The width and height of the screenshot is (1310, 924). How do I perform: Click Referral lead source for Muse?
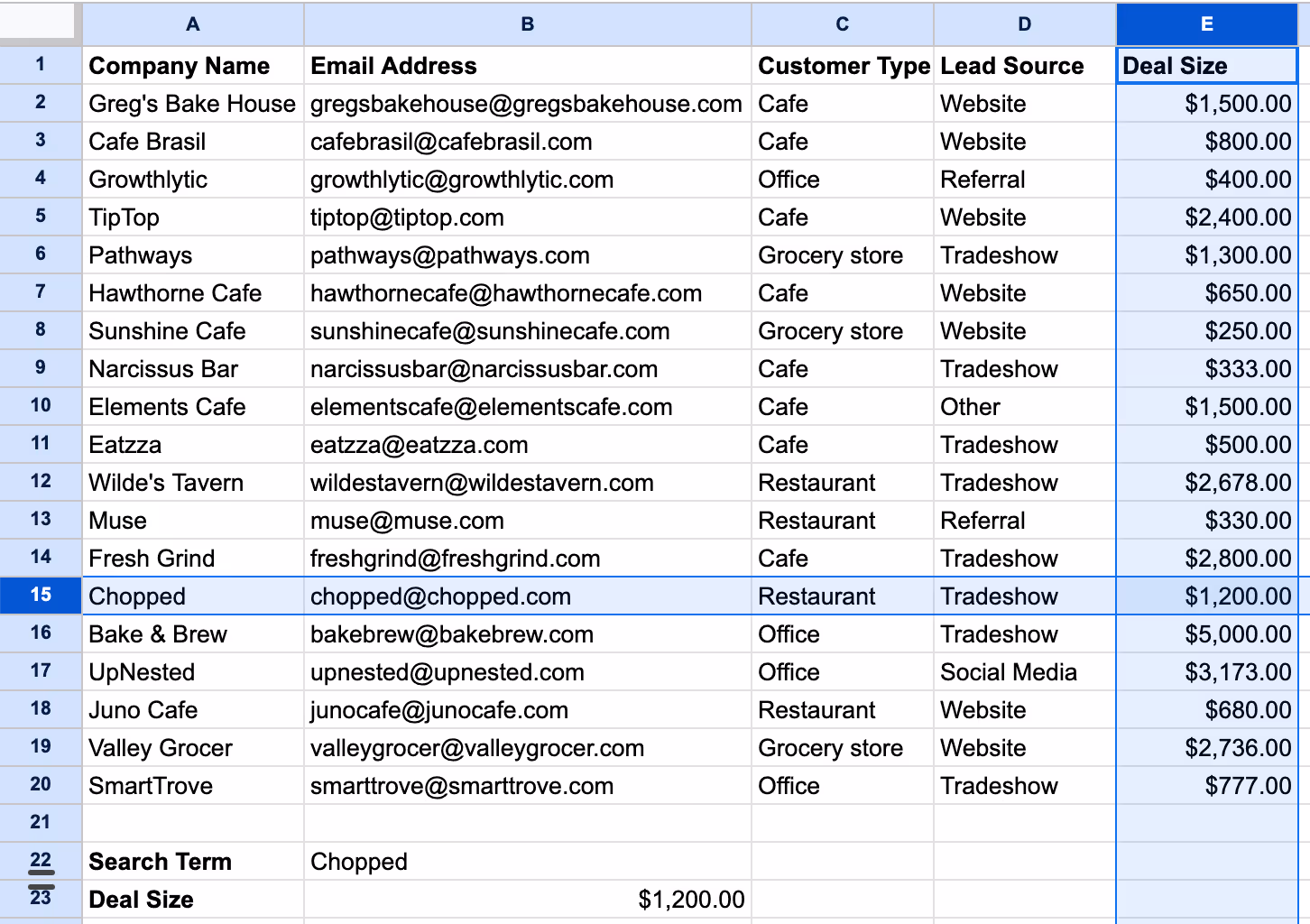point(1025,521)
